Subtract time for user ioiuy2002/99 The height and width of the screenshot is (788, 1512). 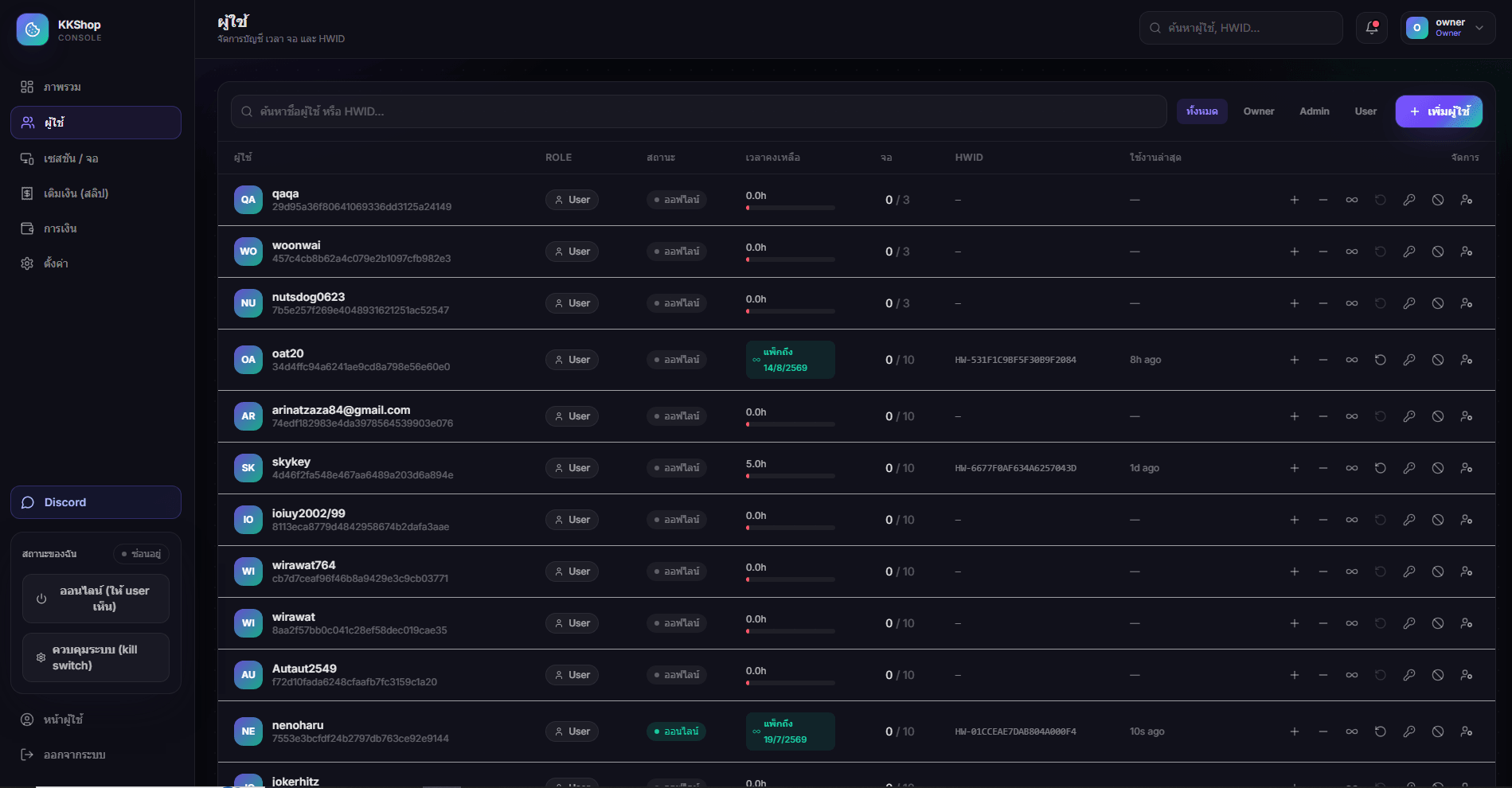[1323, 520]
